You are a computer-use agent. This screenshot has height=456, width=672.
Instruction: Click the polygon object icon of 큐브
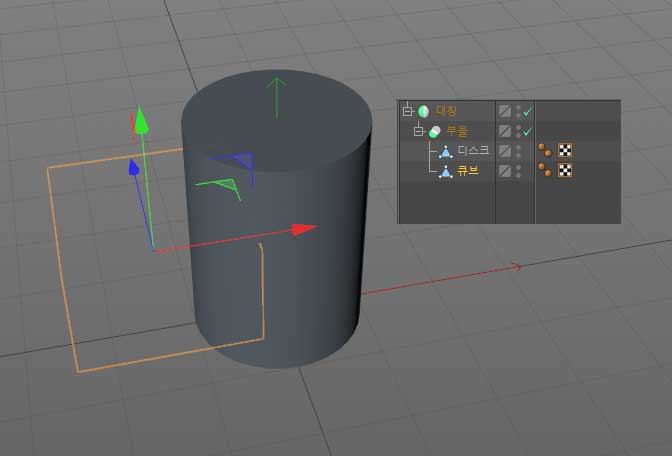click(x=446, y=171)
